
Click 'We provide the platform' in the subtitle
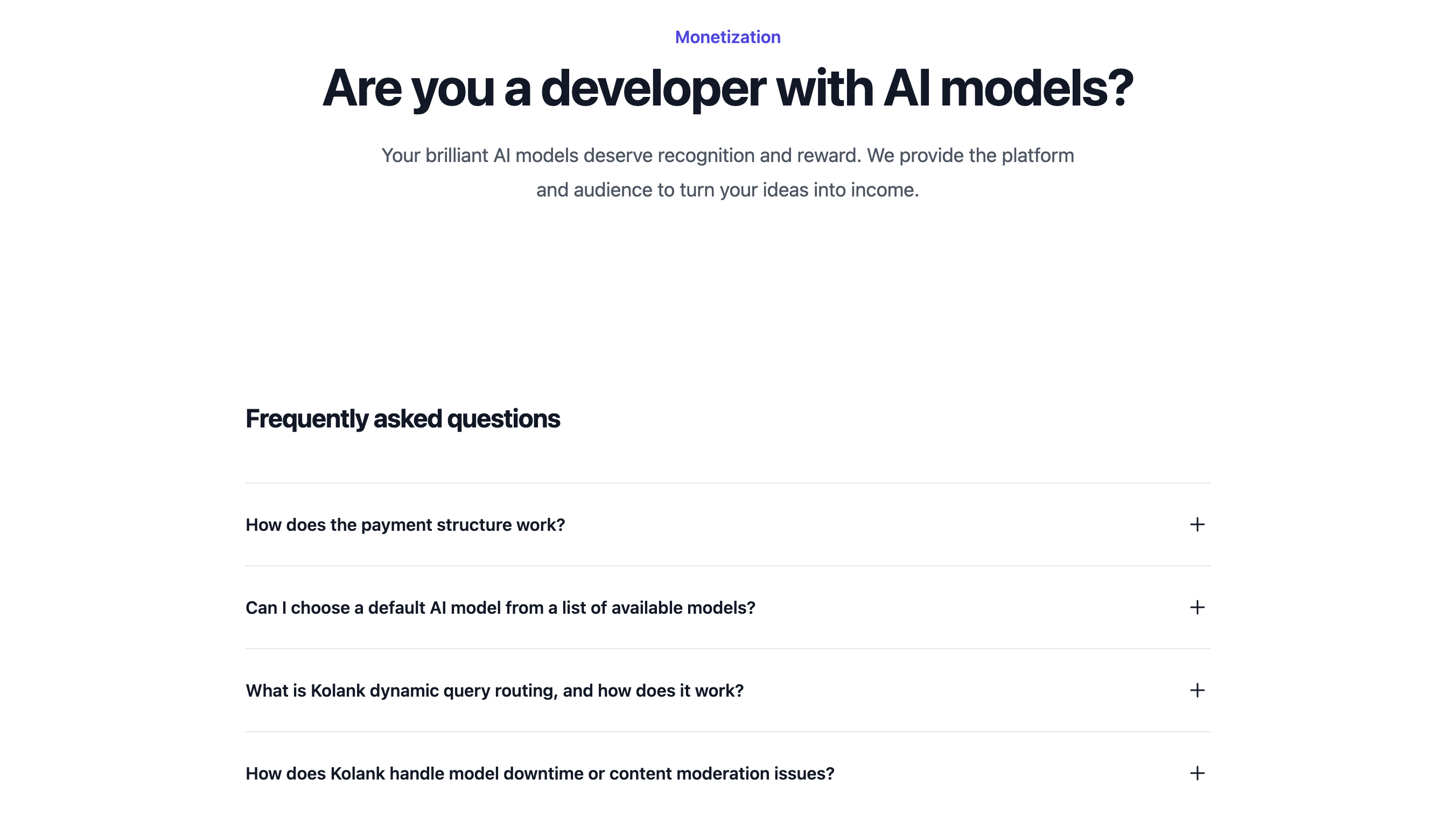click(970, 156)
